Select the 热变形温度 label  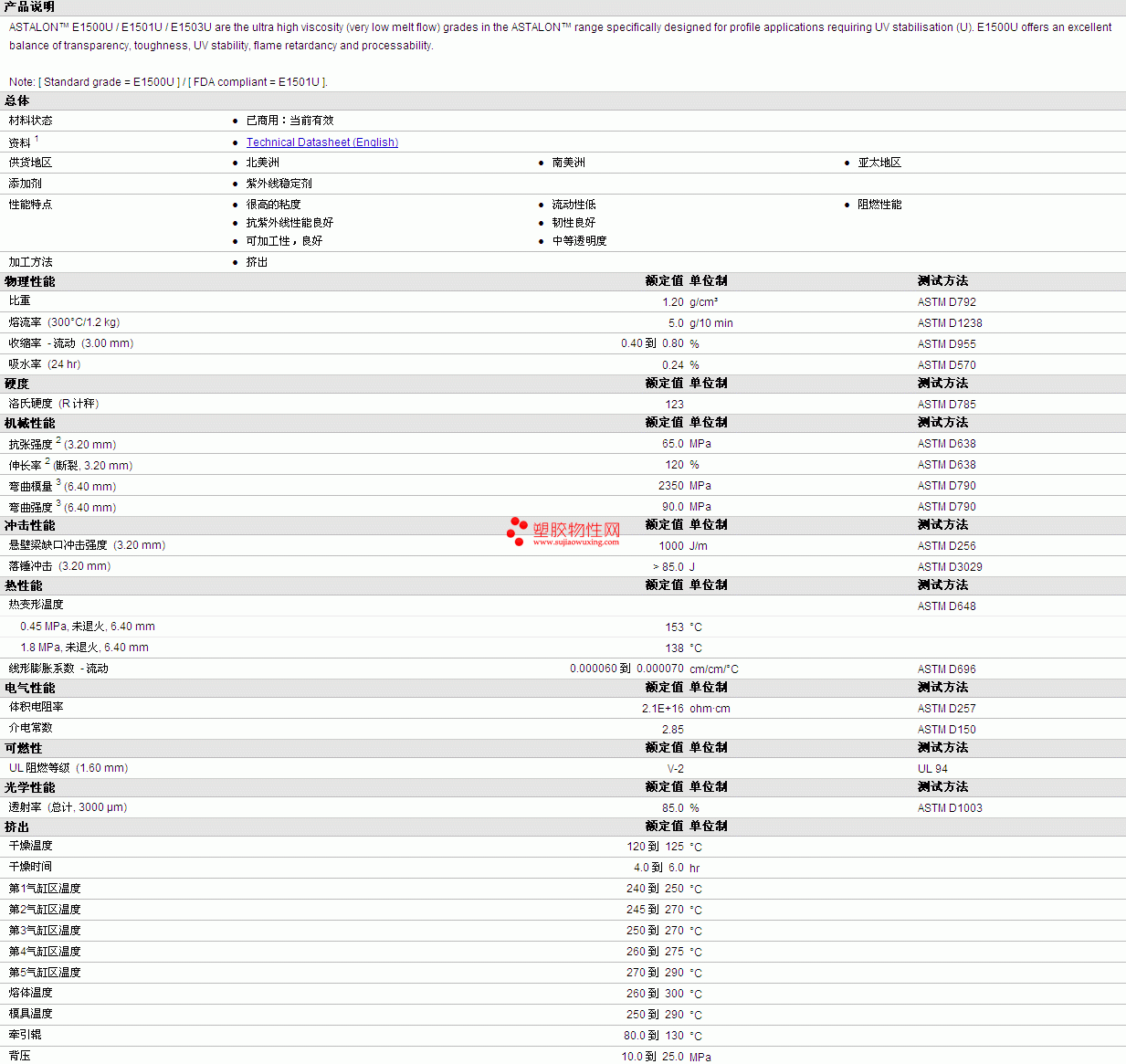(x=37, y=605)
